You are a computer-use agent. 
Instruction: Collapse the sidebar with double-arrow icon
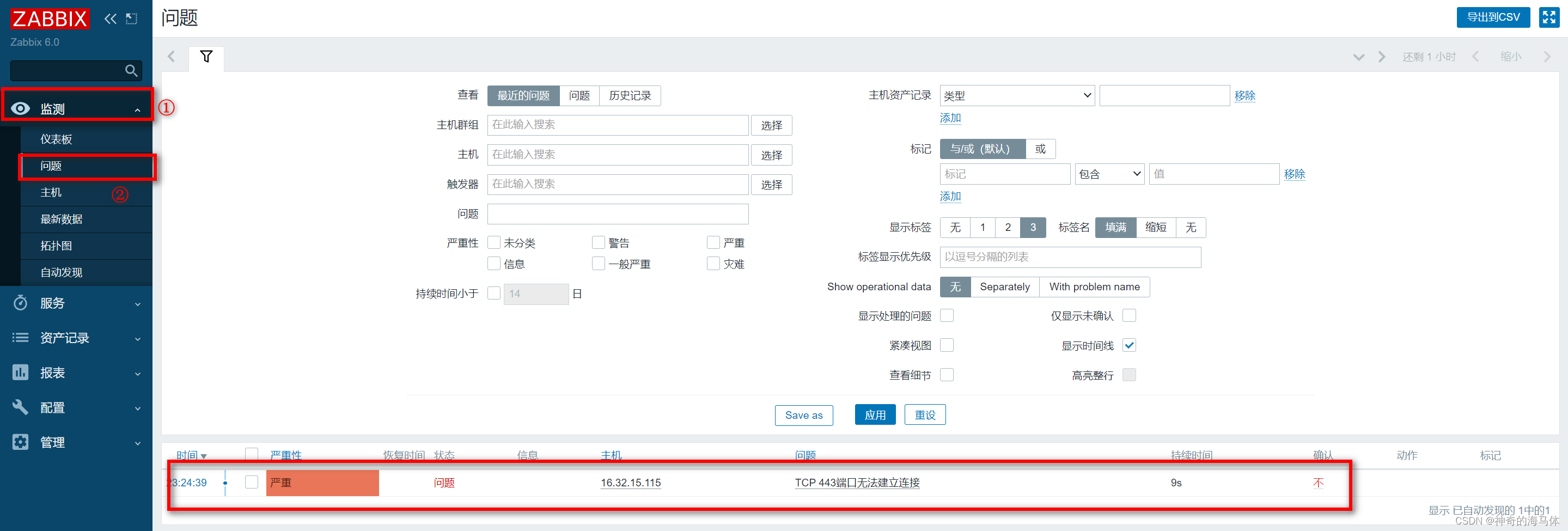pos(110,19)
